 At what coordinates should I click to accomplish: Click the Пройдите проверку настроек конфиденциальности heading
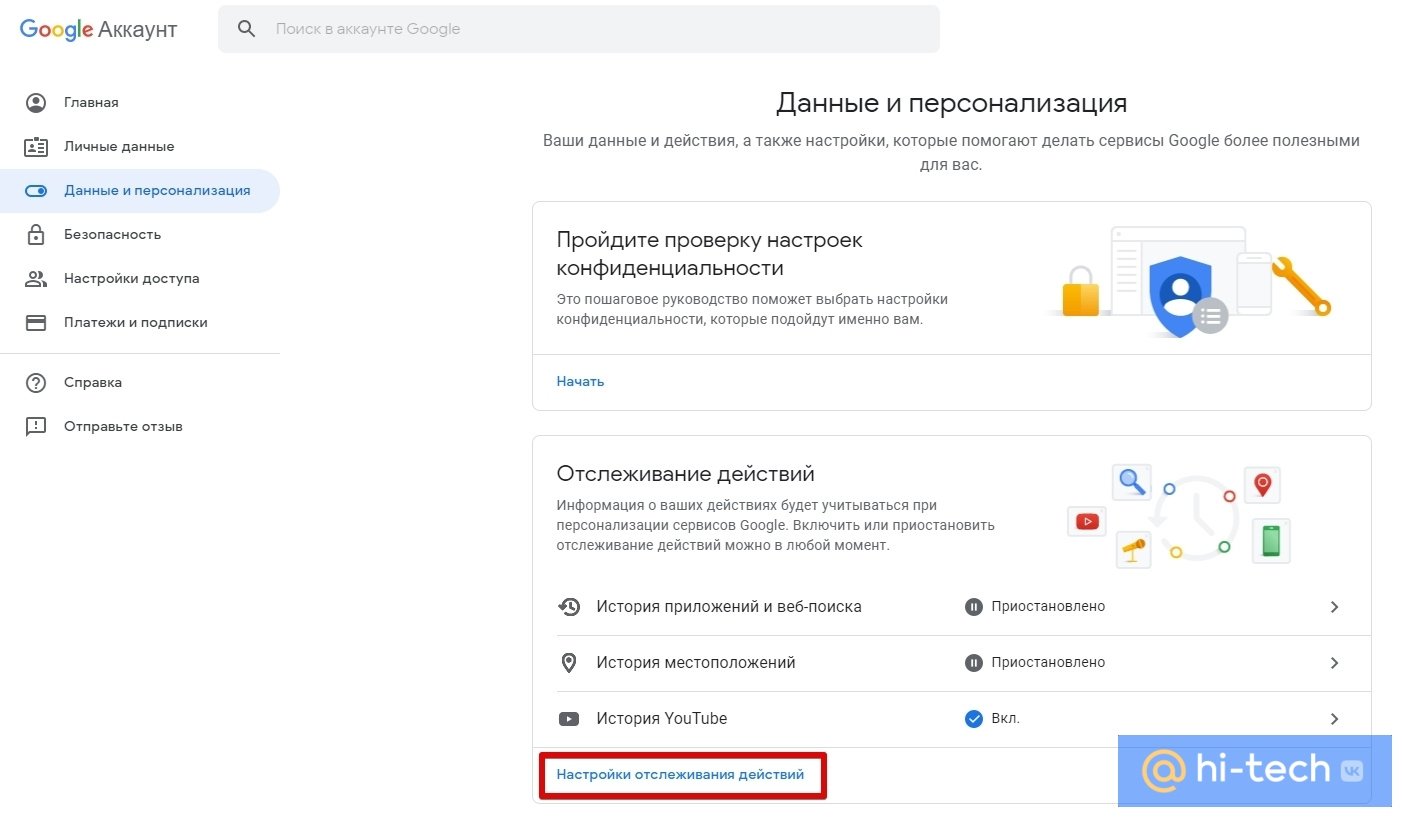[710, 254]
